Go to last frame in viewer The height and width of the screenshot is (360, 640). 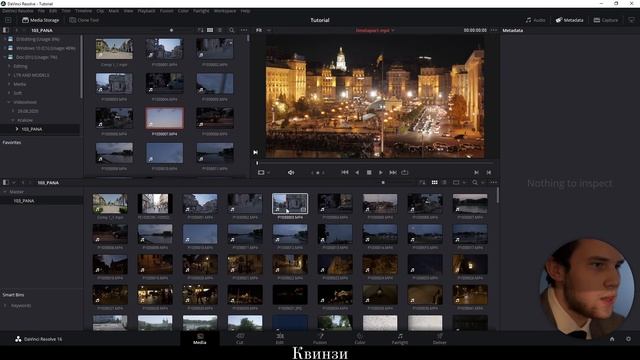click(x=393, y=173)
